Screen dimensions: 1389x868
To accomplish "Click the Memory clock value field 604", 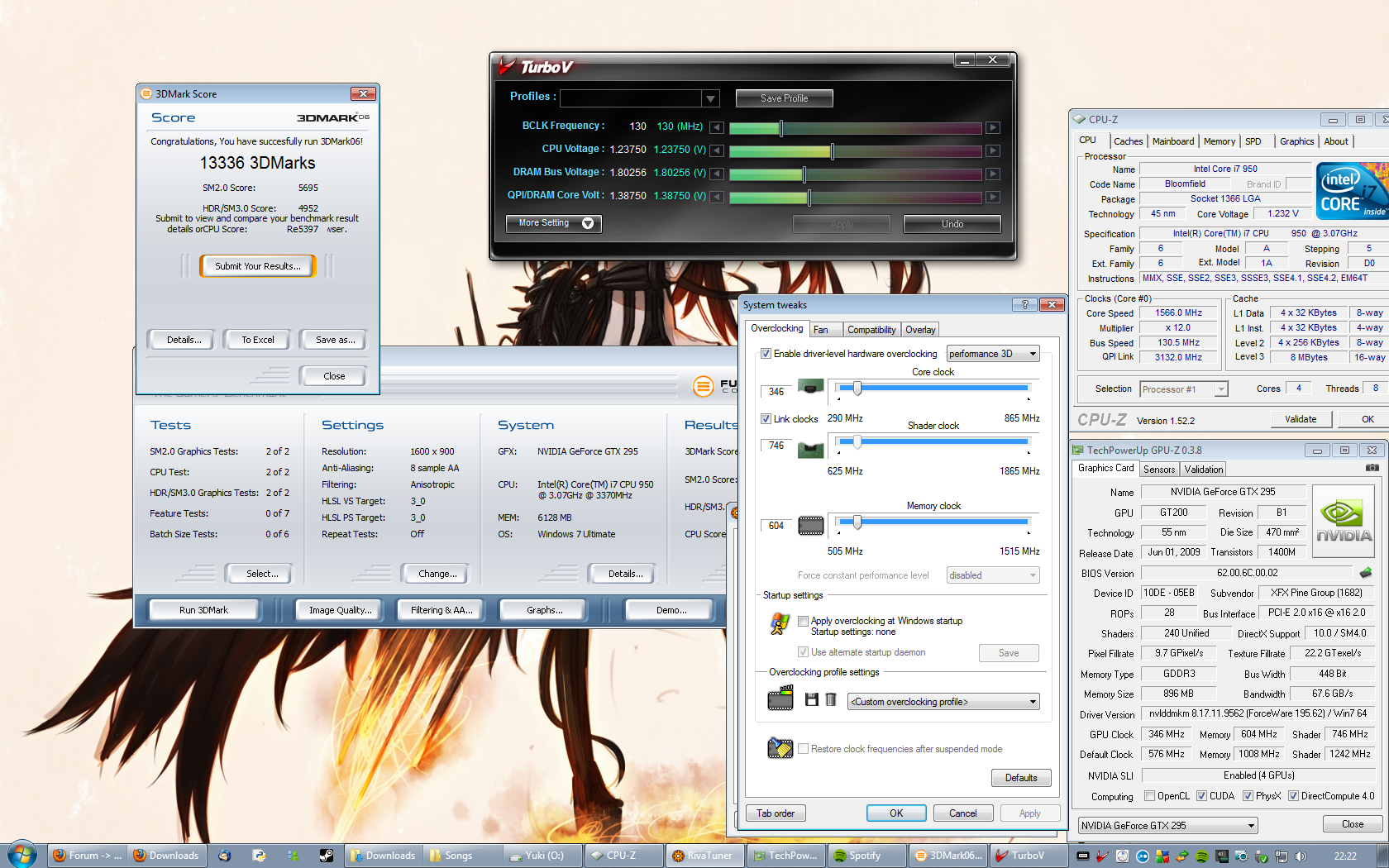I will (x=776, y=526).
